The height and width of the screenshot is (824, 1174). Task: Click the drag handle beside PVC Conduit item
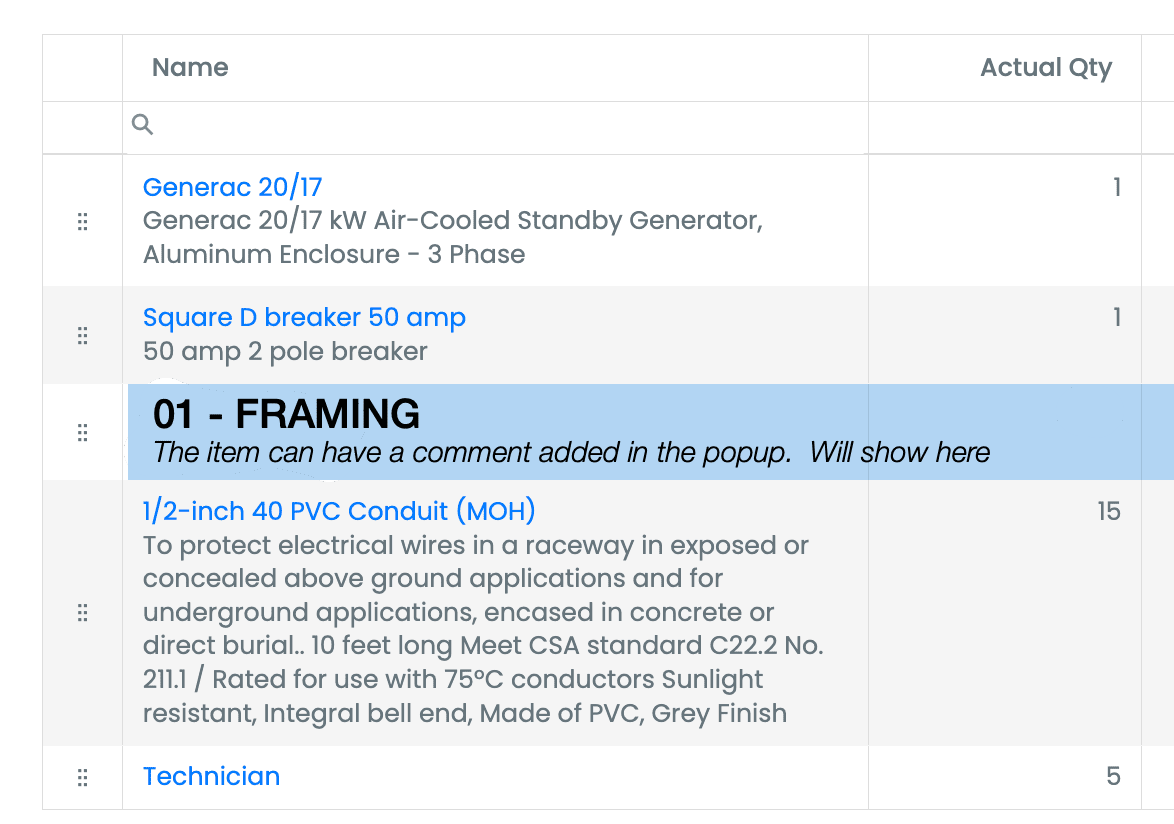(x=84, y=611)
